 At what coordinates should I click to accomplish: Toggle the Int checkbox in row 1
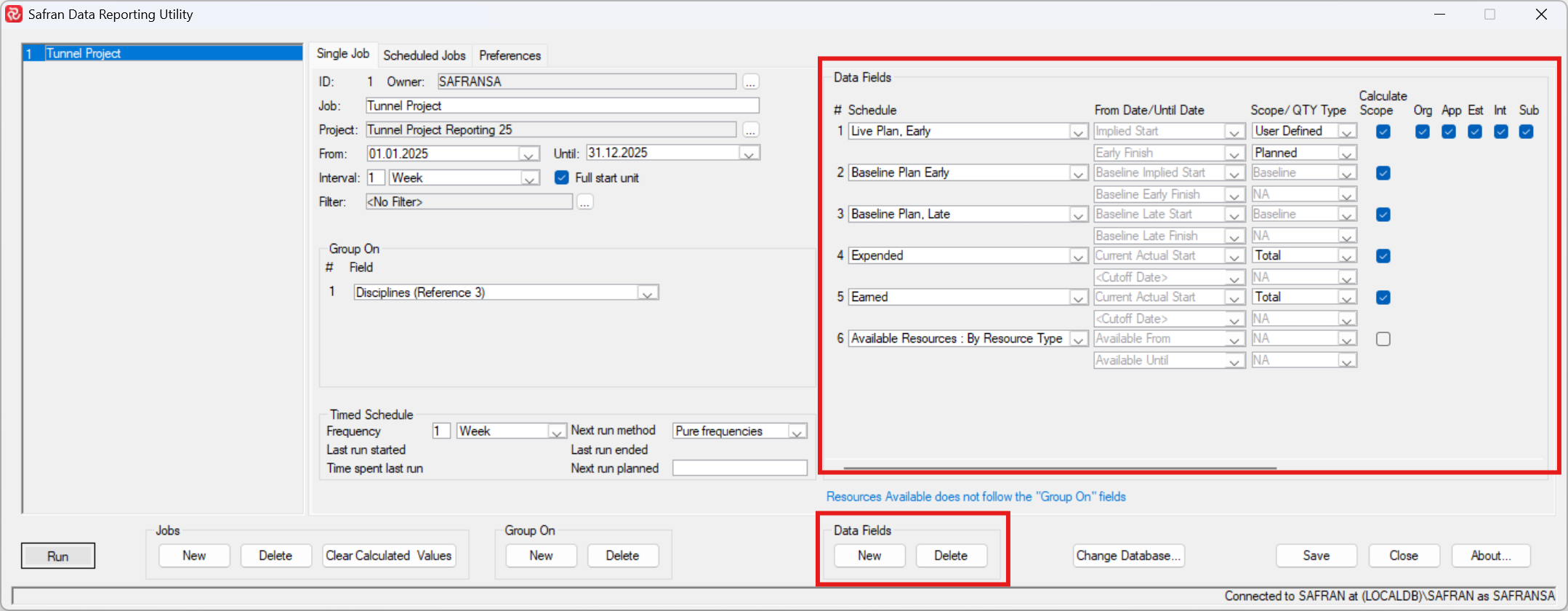point(1501,132)
